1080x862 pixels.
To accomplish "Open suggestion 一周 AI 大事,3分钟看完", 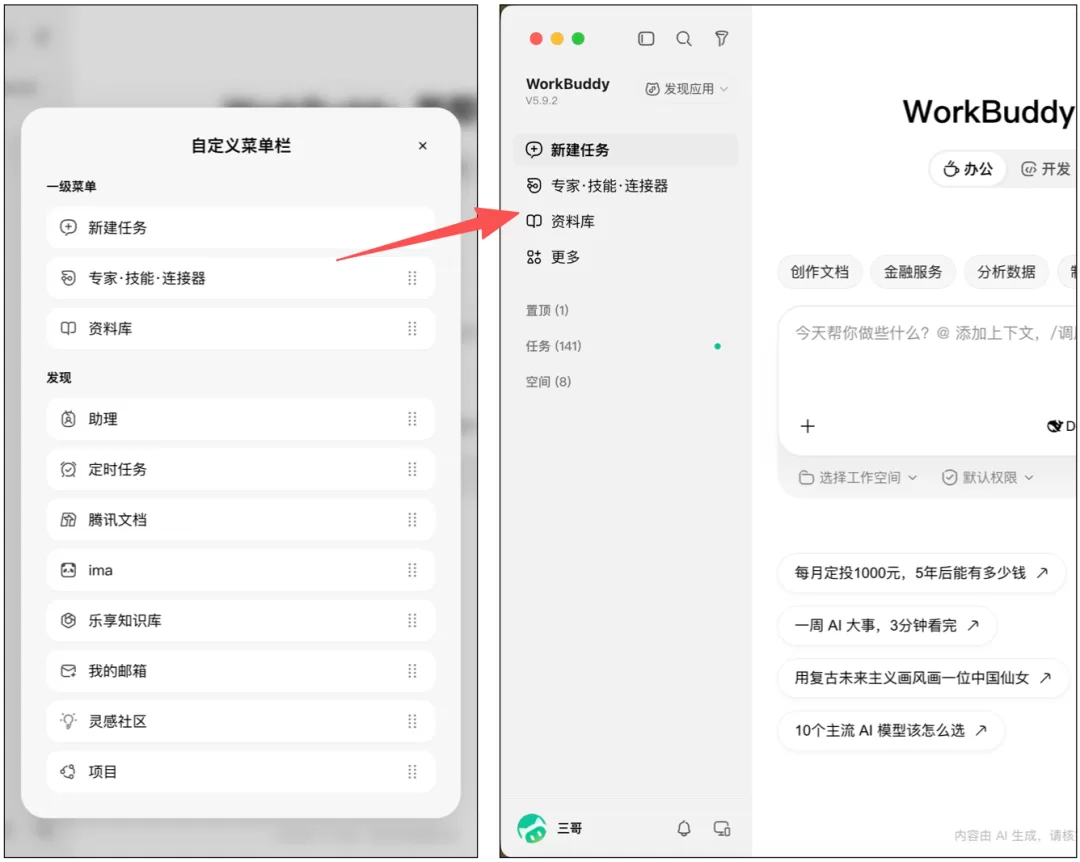I will point(886,625).
